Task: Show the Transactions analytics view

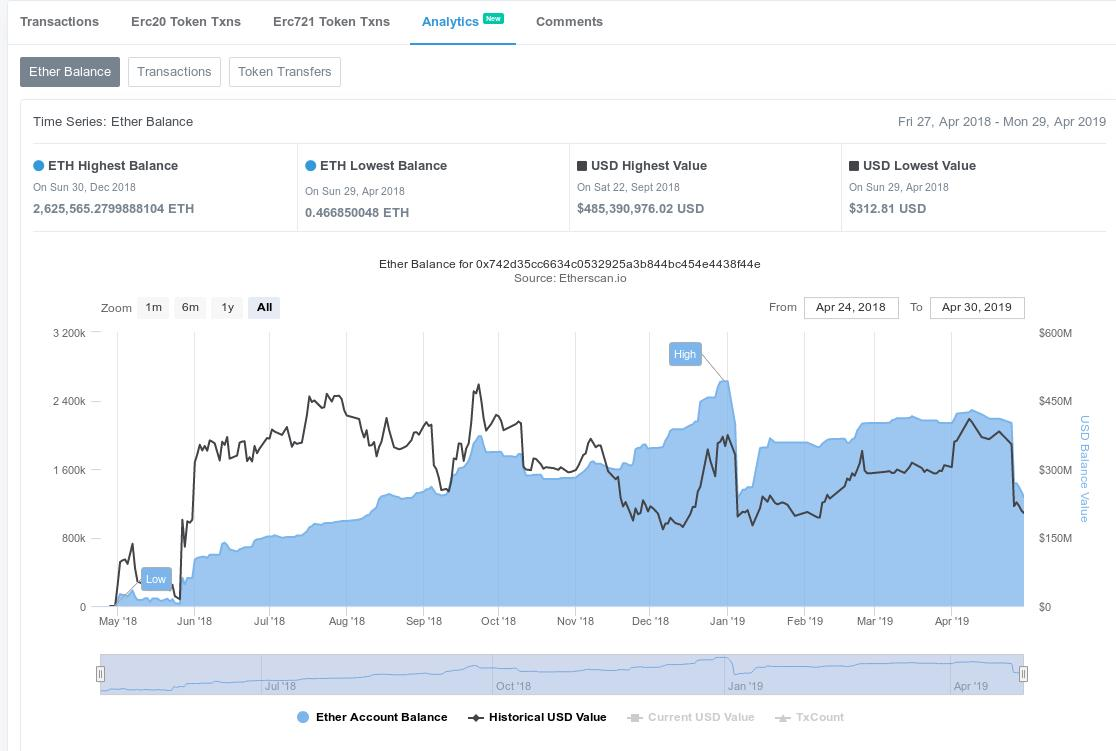Action: 174,72
